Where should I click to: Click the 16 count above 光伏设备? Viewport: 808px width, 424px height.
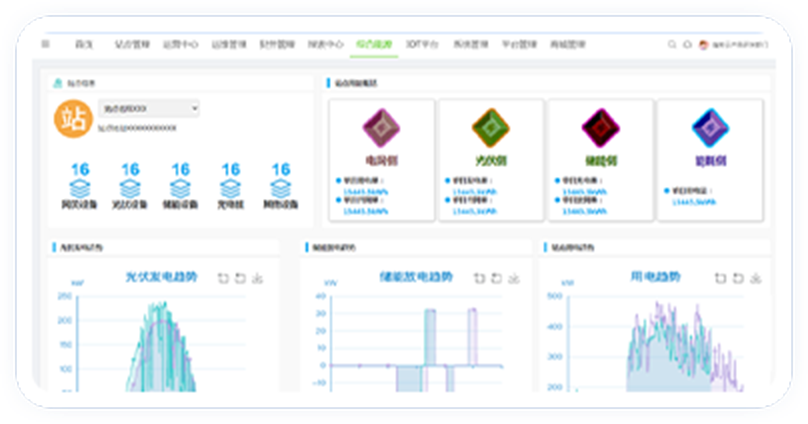(x=130, y=169)
